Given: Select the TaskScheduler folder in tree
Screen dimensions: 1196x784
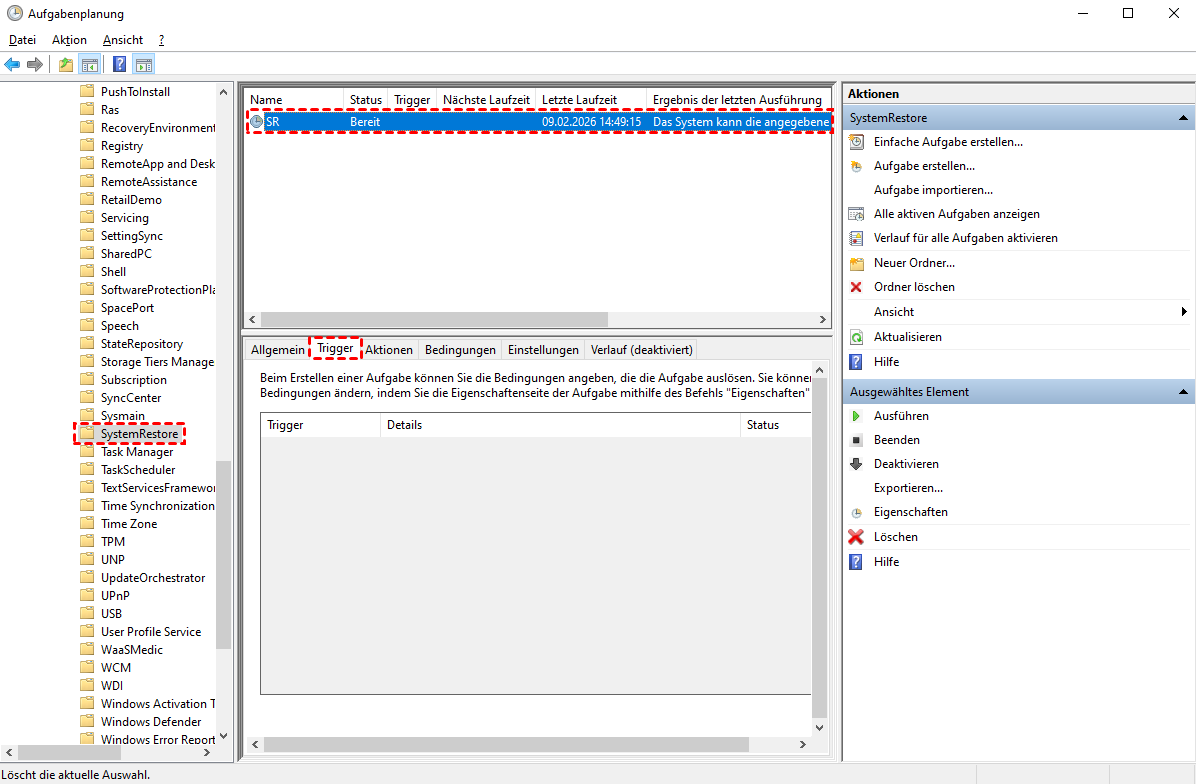Looking at the screenshot, I should click(x=138, y=470).
